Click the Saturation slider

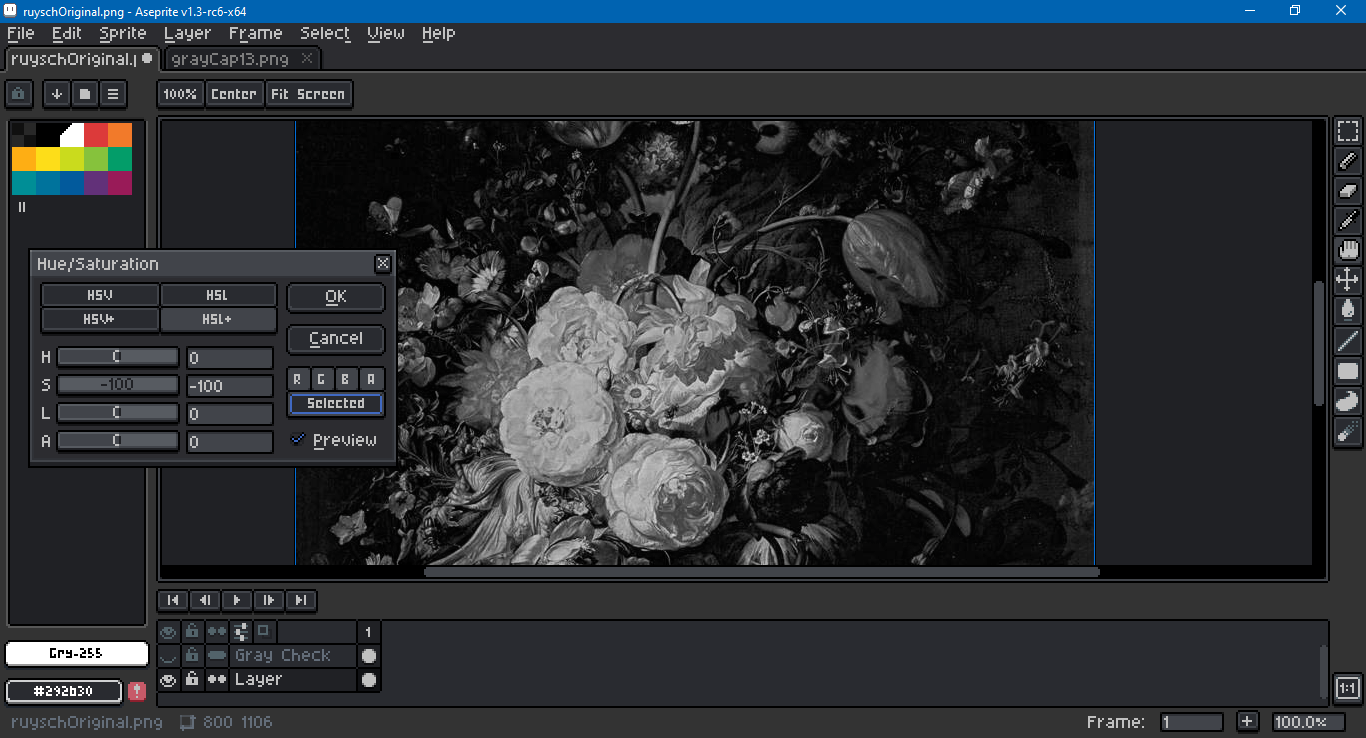coord(118,385)
